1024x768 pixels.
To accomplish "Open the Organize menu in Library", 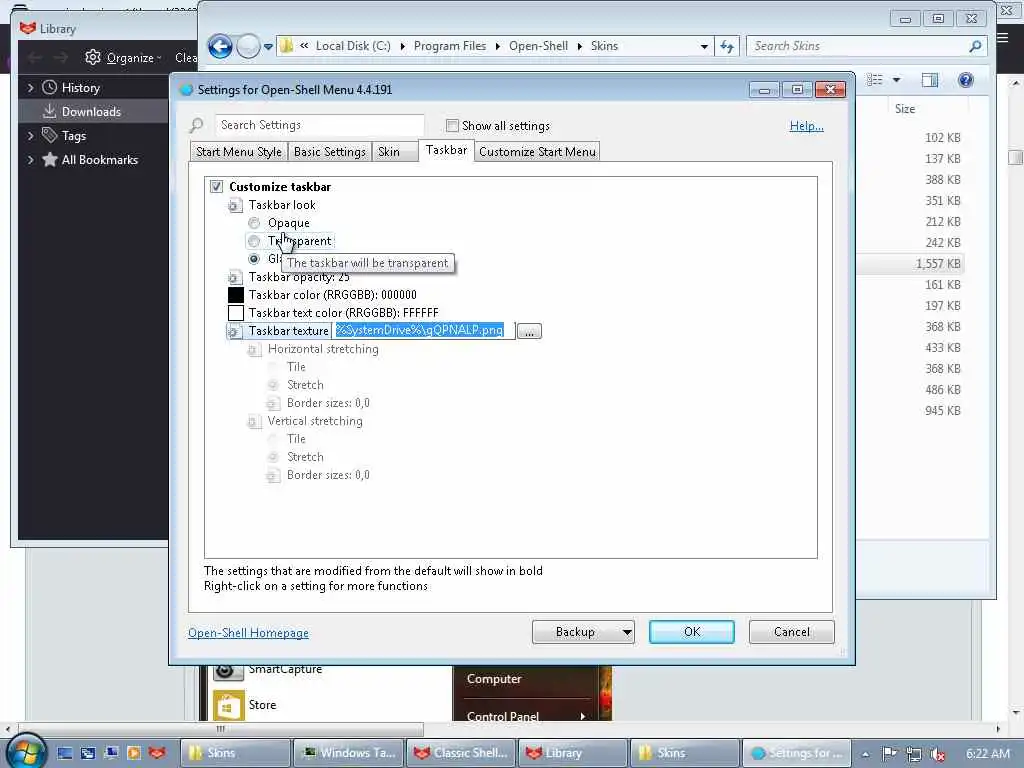I will (123, 57).
